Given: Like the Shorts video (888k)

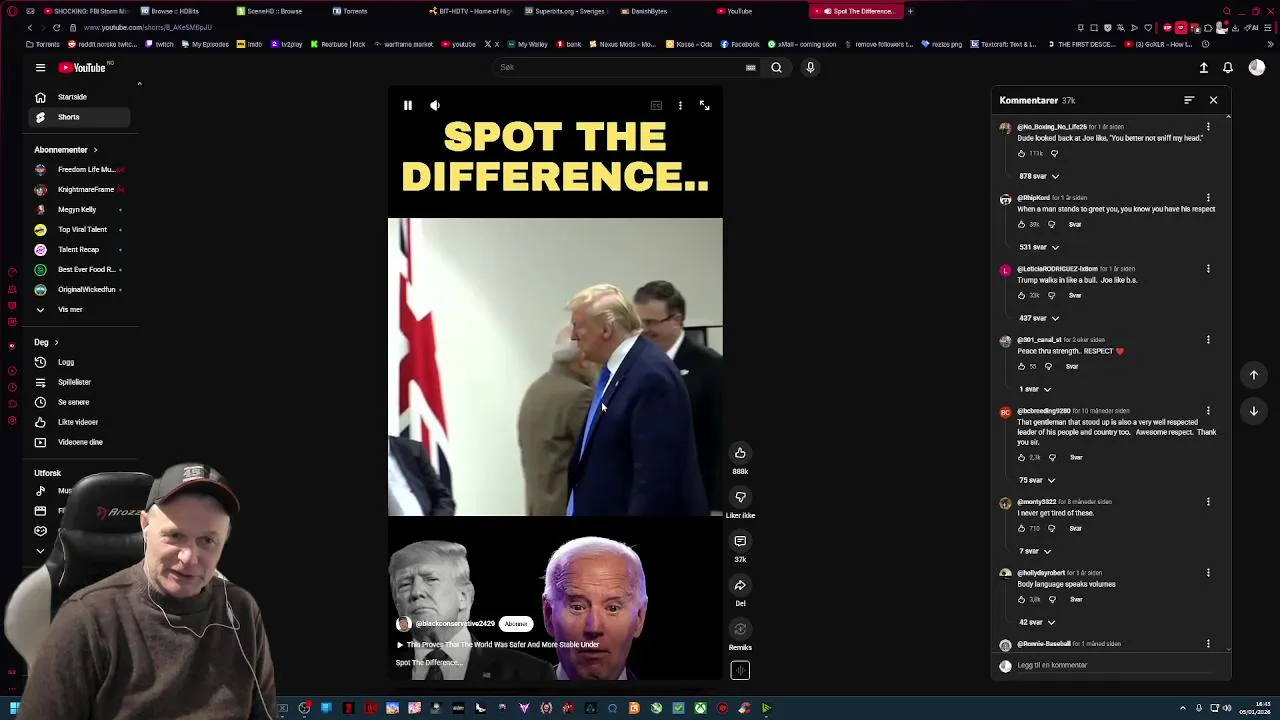Looking at the screenshot, I should pyautogui.click(x=740, y=453).
